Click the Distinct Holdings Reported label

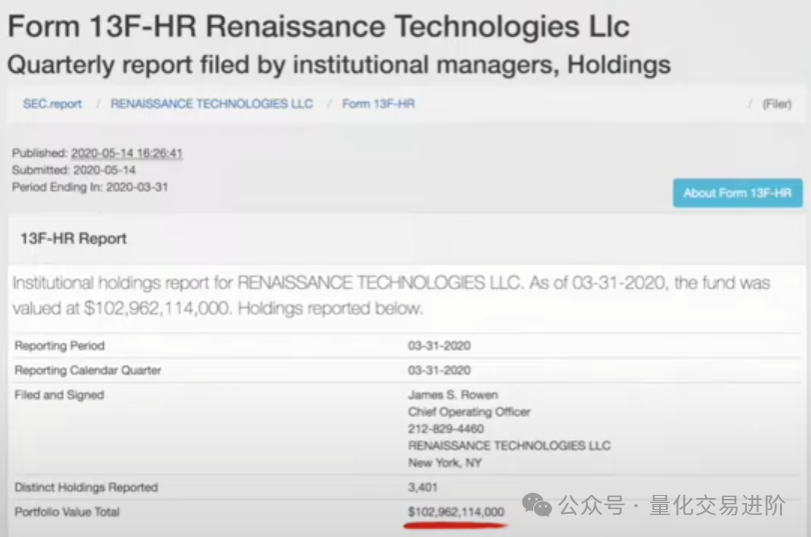pos(86,487)
